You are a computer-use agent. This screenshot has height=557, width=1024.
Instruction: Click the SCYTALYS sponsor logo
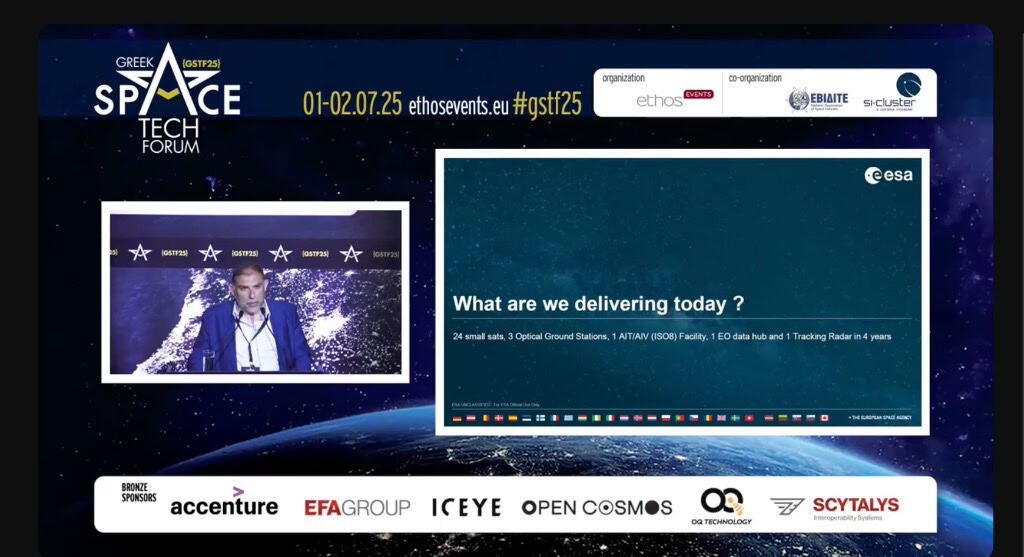tap(835, 507)
